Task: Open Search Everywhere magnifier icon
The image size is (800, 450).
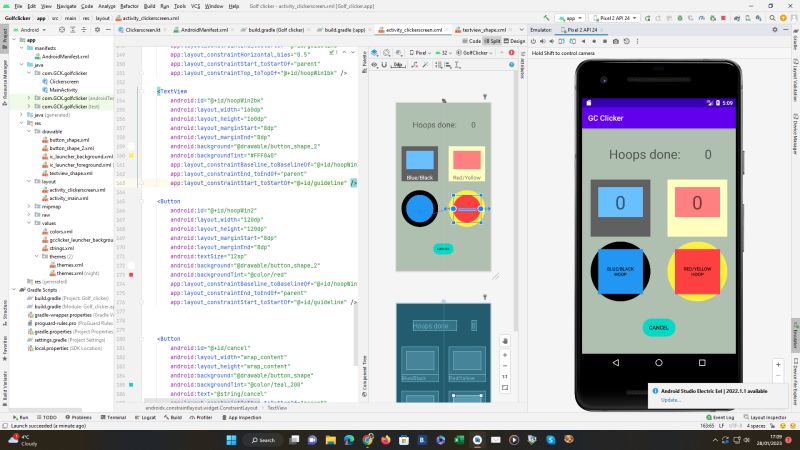Action: pos(772,18)
